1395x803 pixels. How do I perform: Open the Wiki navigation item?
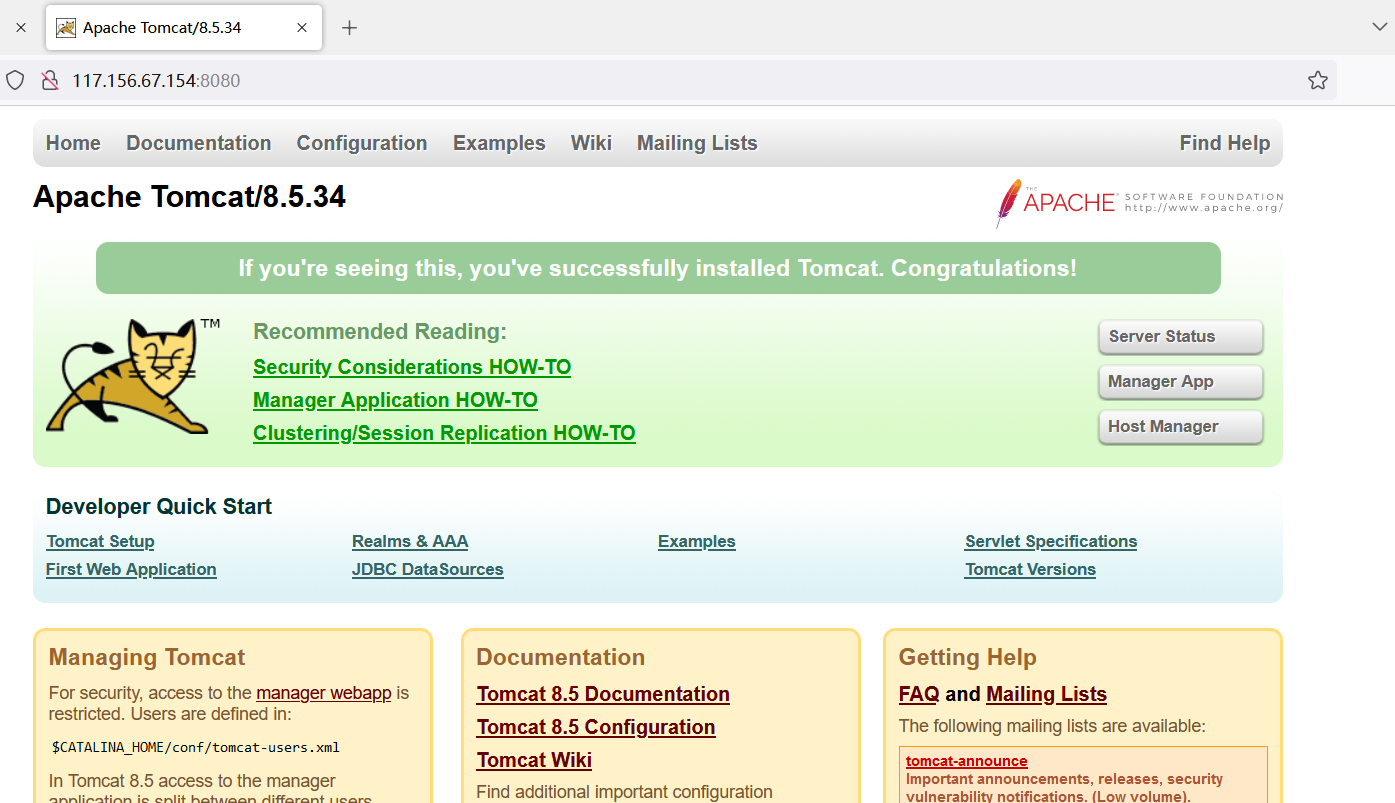(x=591, y=143)
